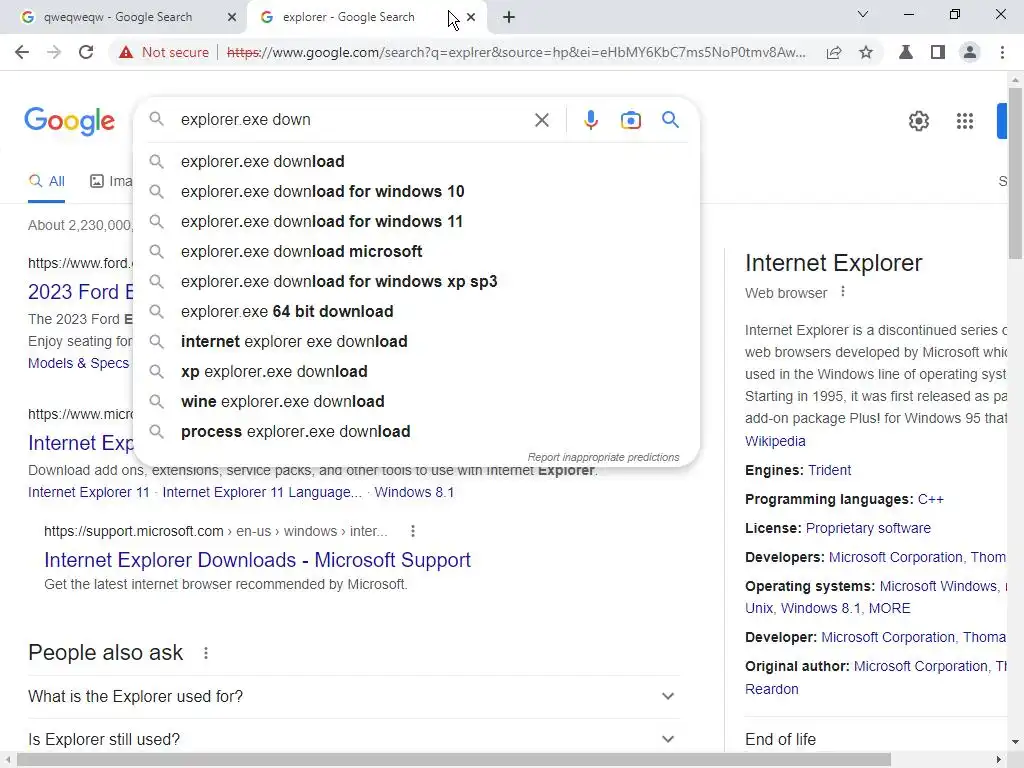
Task: Start voice search with the microphone
Action: click(x=590, y=120)
